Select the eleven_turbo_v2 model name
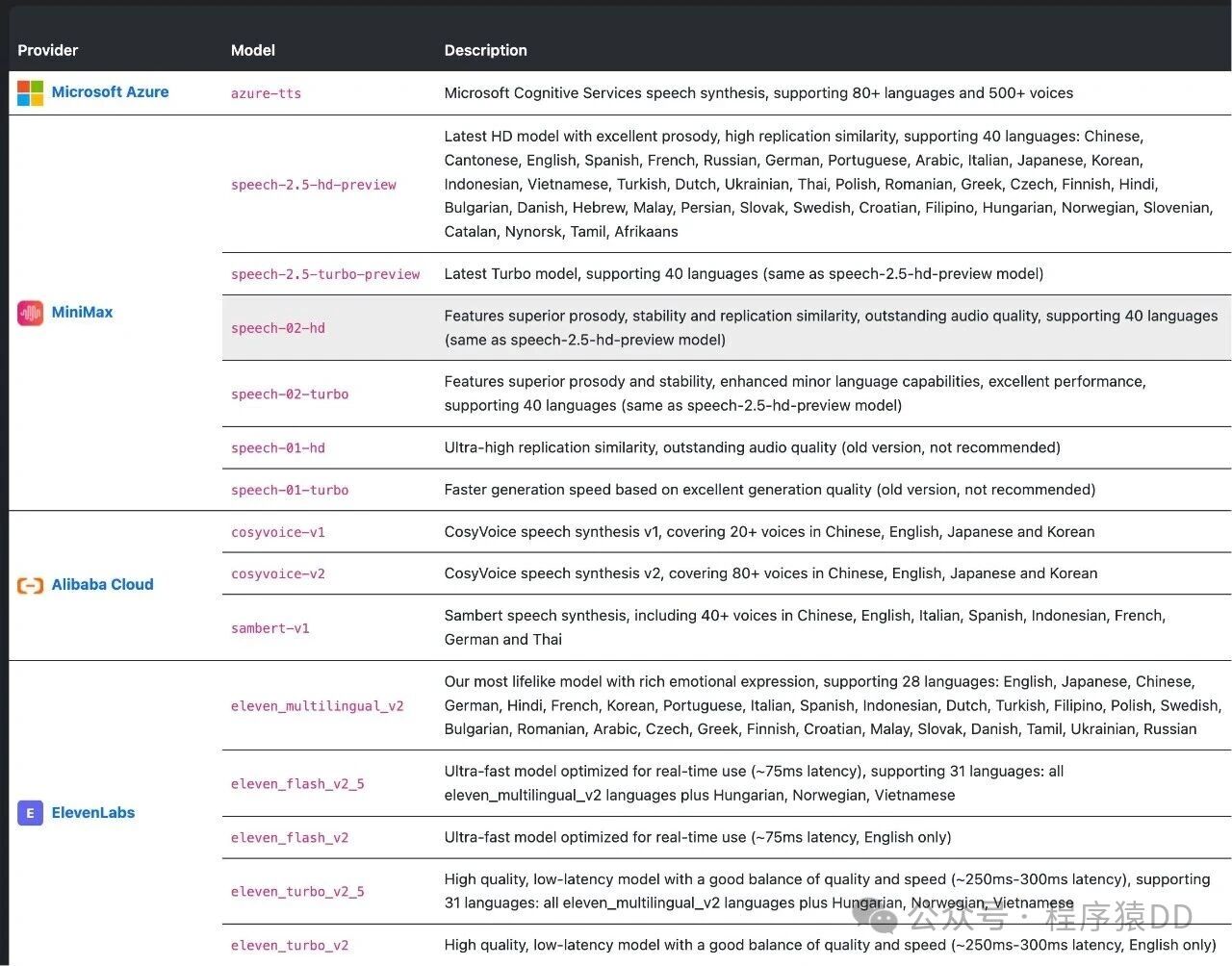The width and height of the screenshot is (1232, 966). 290,946
